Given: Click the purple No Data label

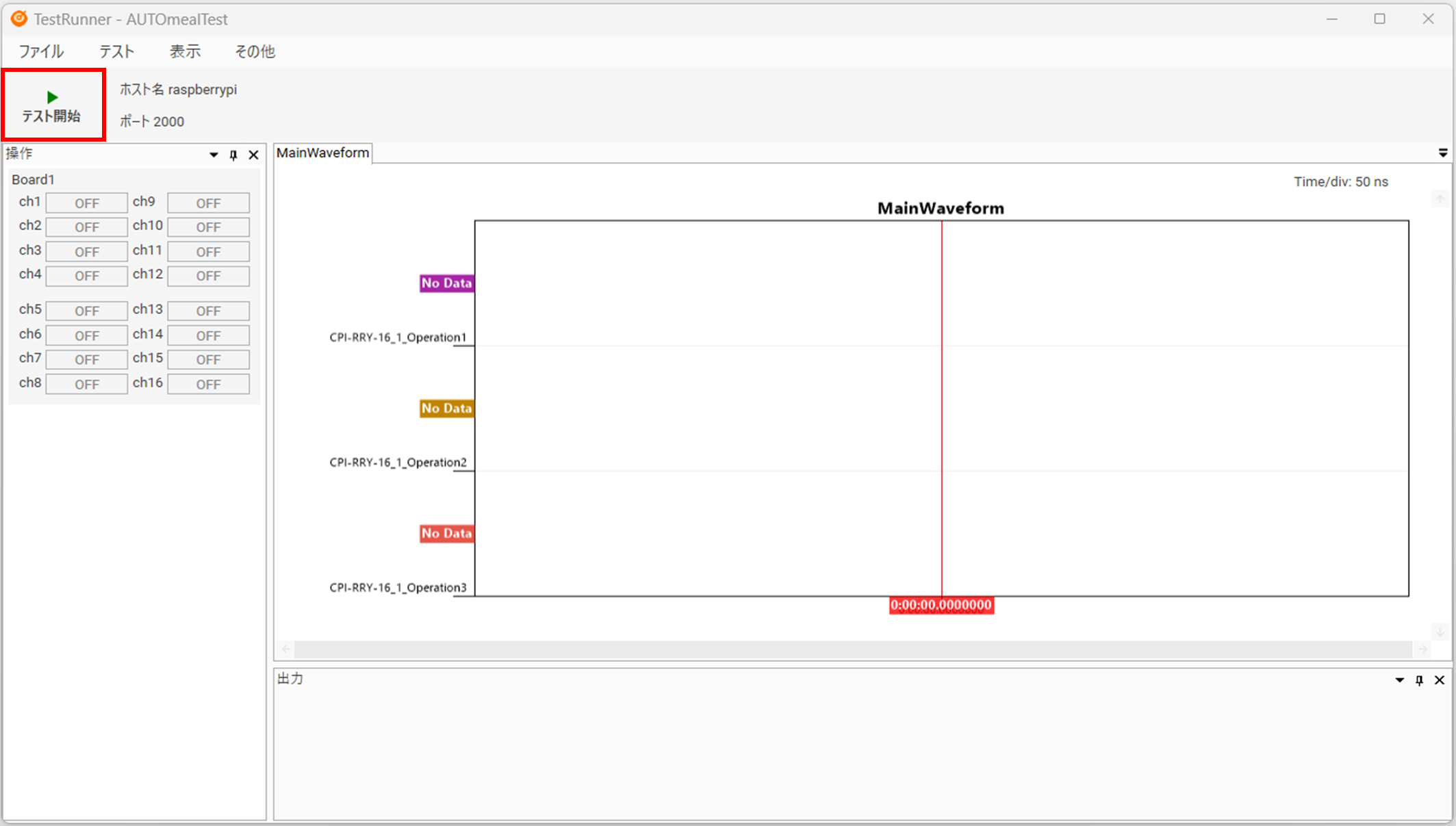Looking at the screenshot, I should [x=446, y=283].
